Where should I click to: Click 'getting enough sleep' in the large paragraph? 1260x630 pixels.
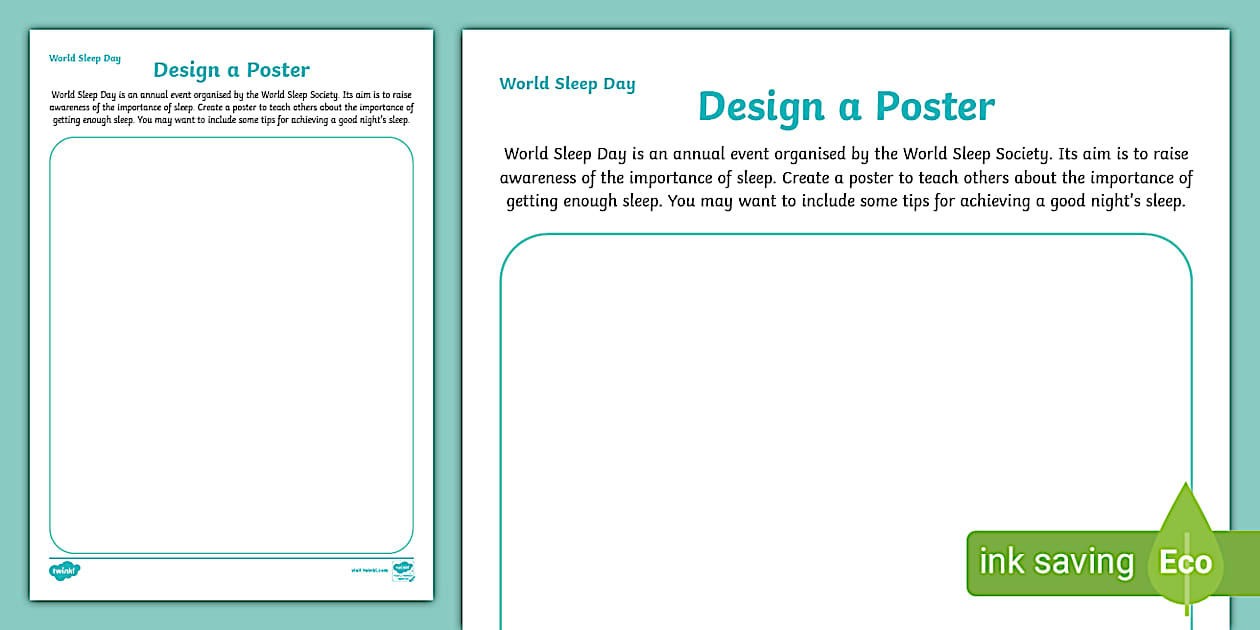click(582, 201)
